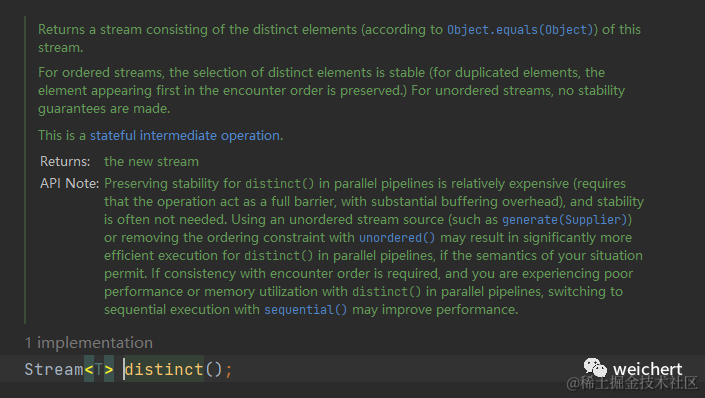Follow the stateful intermediate operation link
Image resolution: width=705 pixels, height=398 pixels.
pyautogui.click(x=185, y=135)
